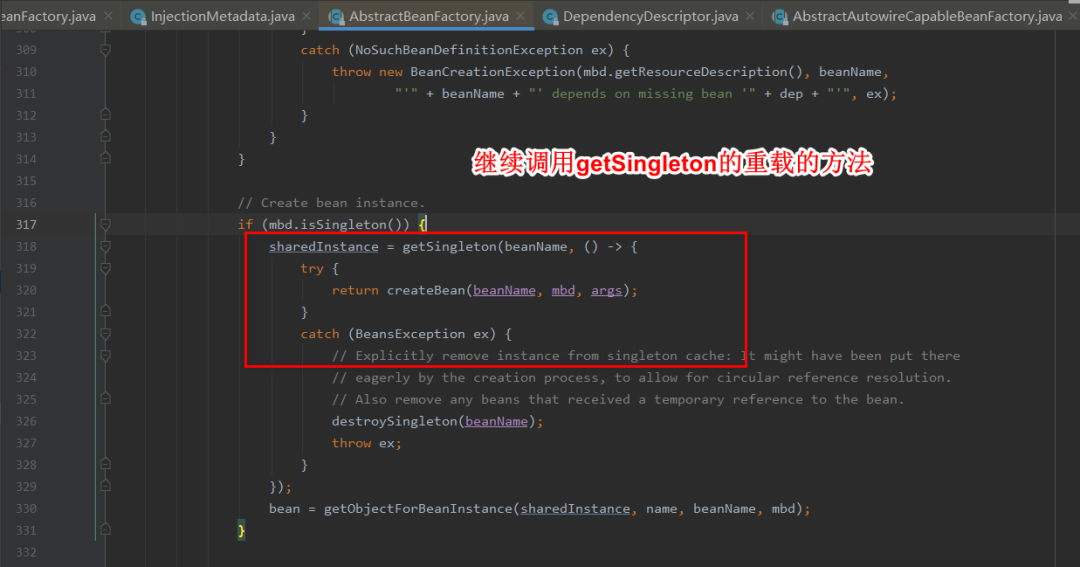Viewport: 1080px width, 567px height.
Task: Open the AbstractAutowireCapableBeanFactory.java tab
Action: pyautogui.click(x=926, y=16)
